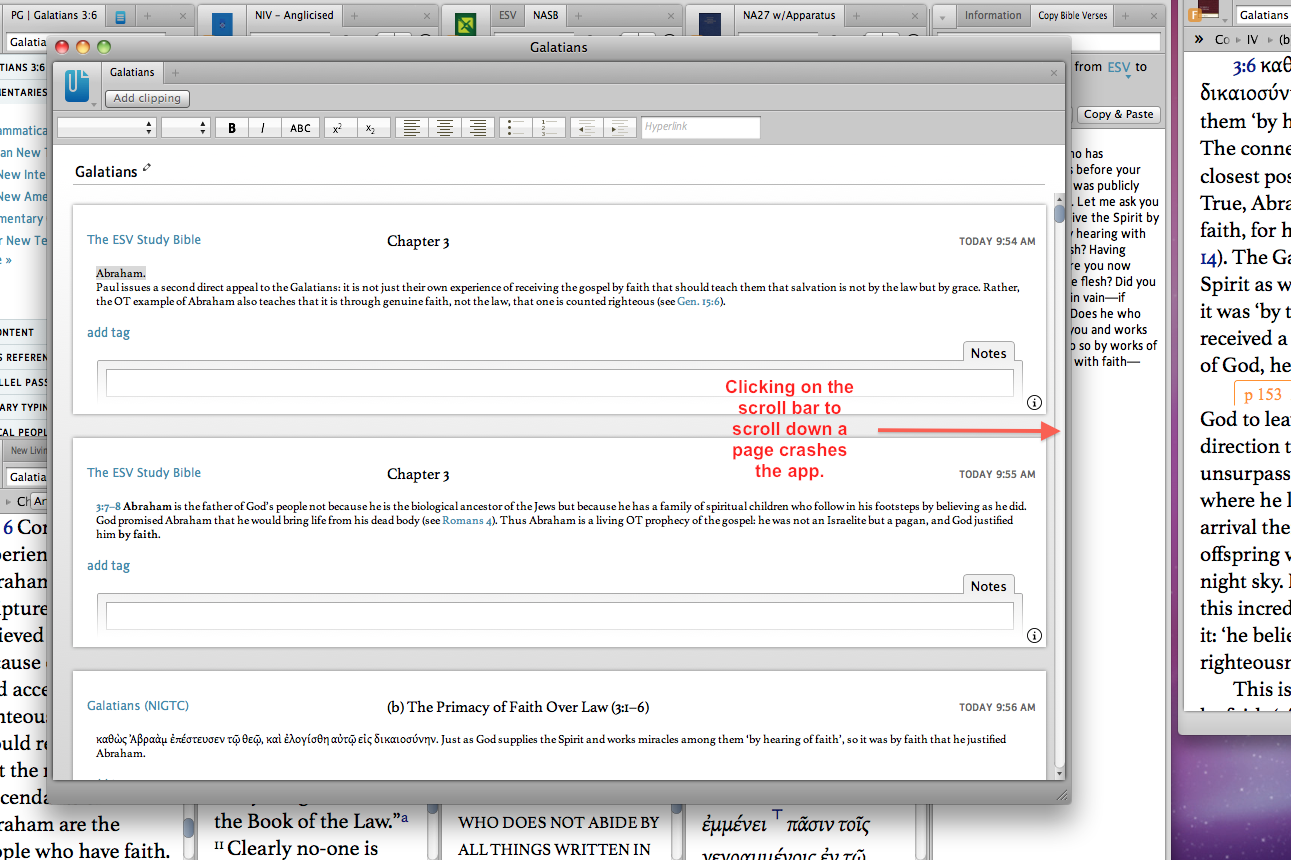Expand the double-chevron breadcrumb in right panel
Image resolution: width=1291 pixels, height=860 pixels.
click(x=1198, y=40)
